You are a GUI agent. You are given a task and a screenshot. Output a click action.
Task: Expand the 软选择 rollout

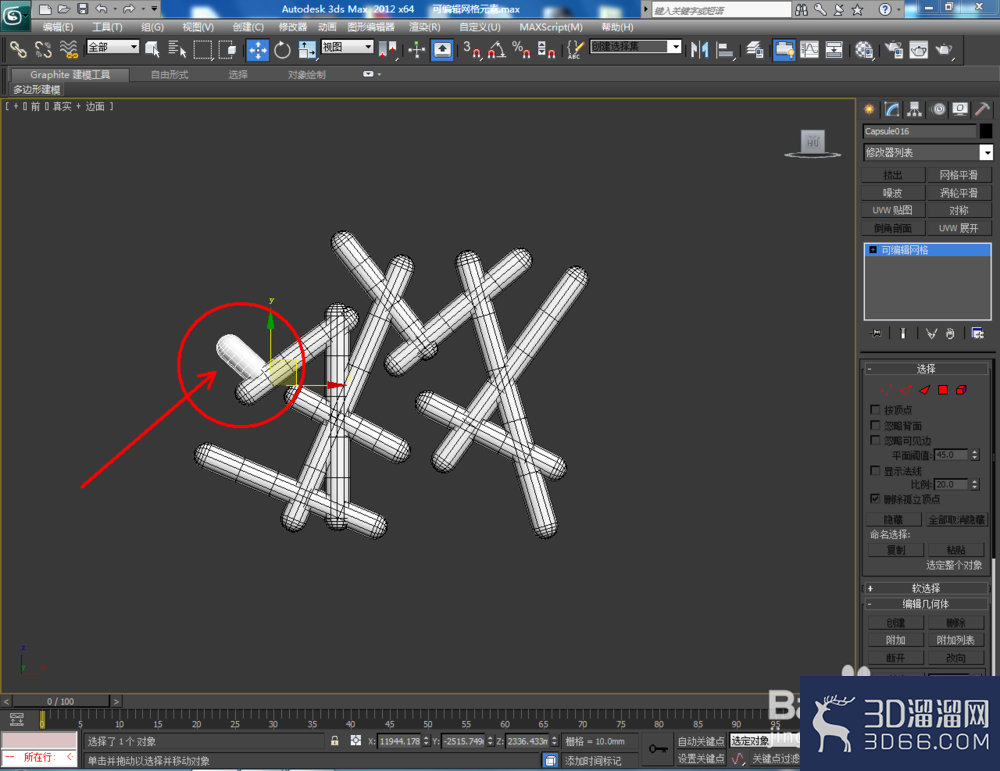[925, 588]
